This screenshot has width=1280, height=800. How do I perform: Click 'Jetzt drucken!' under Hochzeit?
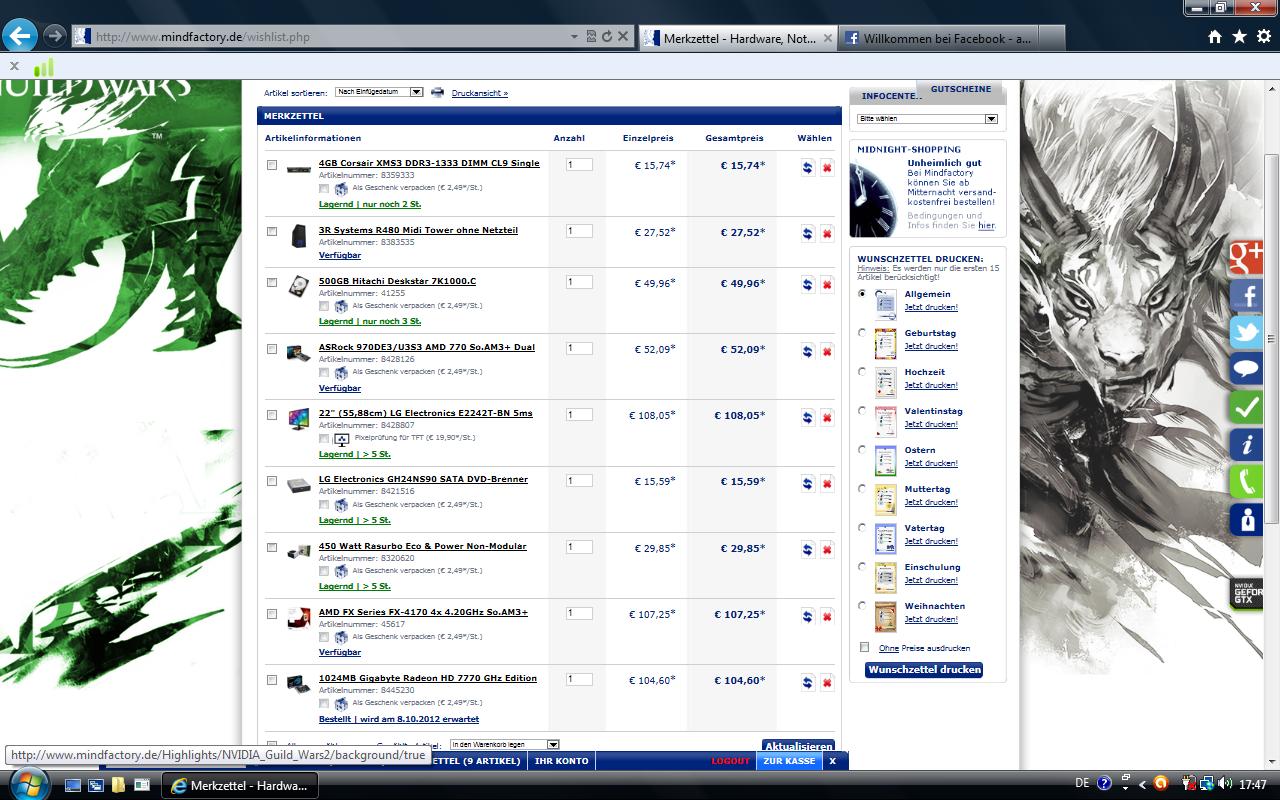pyautogui.click(x=931, y=385)
